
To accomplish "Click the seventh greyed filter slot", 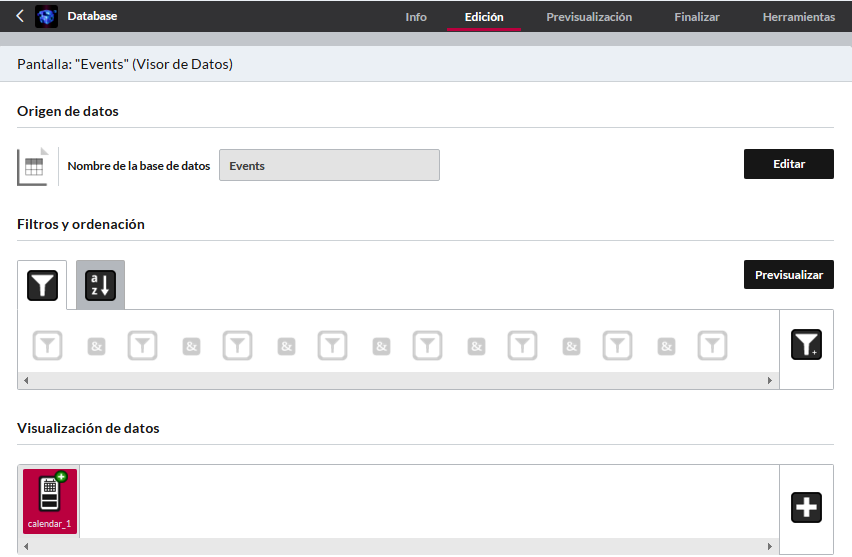I will pos(617,346).
